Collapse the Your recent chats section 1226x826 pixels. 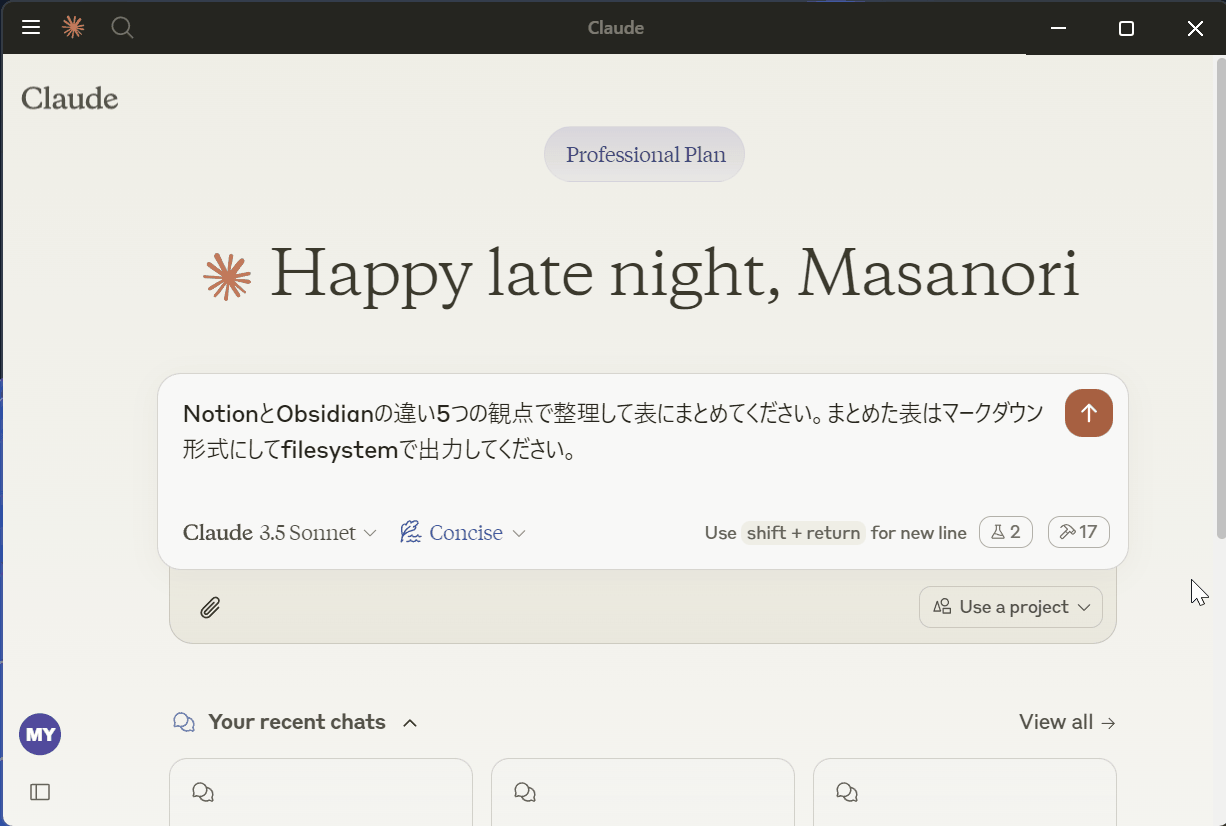tap(410, 723)
